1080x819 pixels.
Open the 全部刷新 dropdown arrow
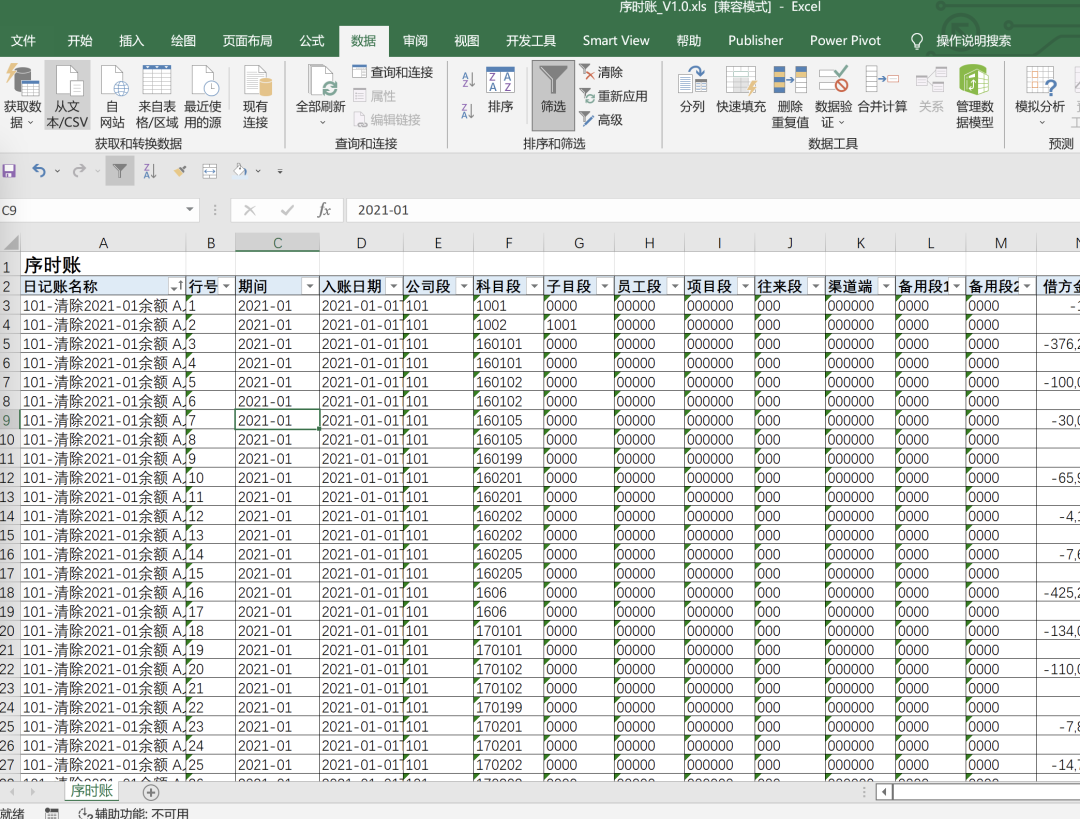coord(322,123)
